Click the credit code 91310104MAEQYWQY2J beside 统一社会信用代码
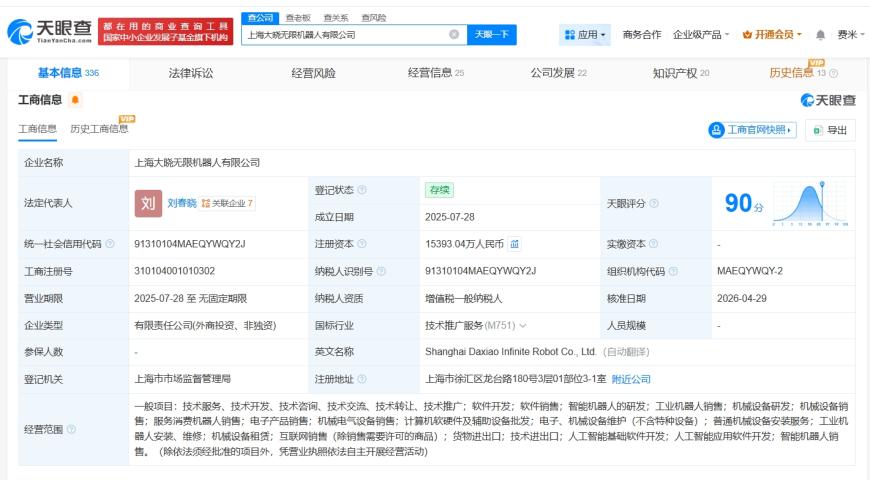This screenshot has width=870, height=480. (190, 244)
